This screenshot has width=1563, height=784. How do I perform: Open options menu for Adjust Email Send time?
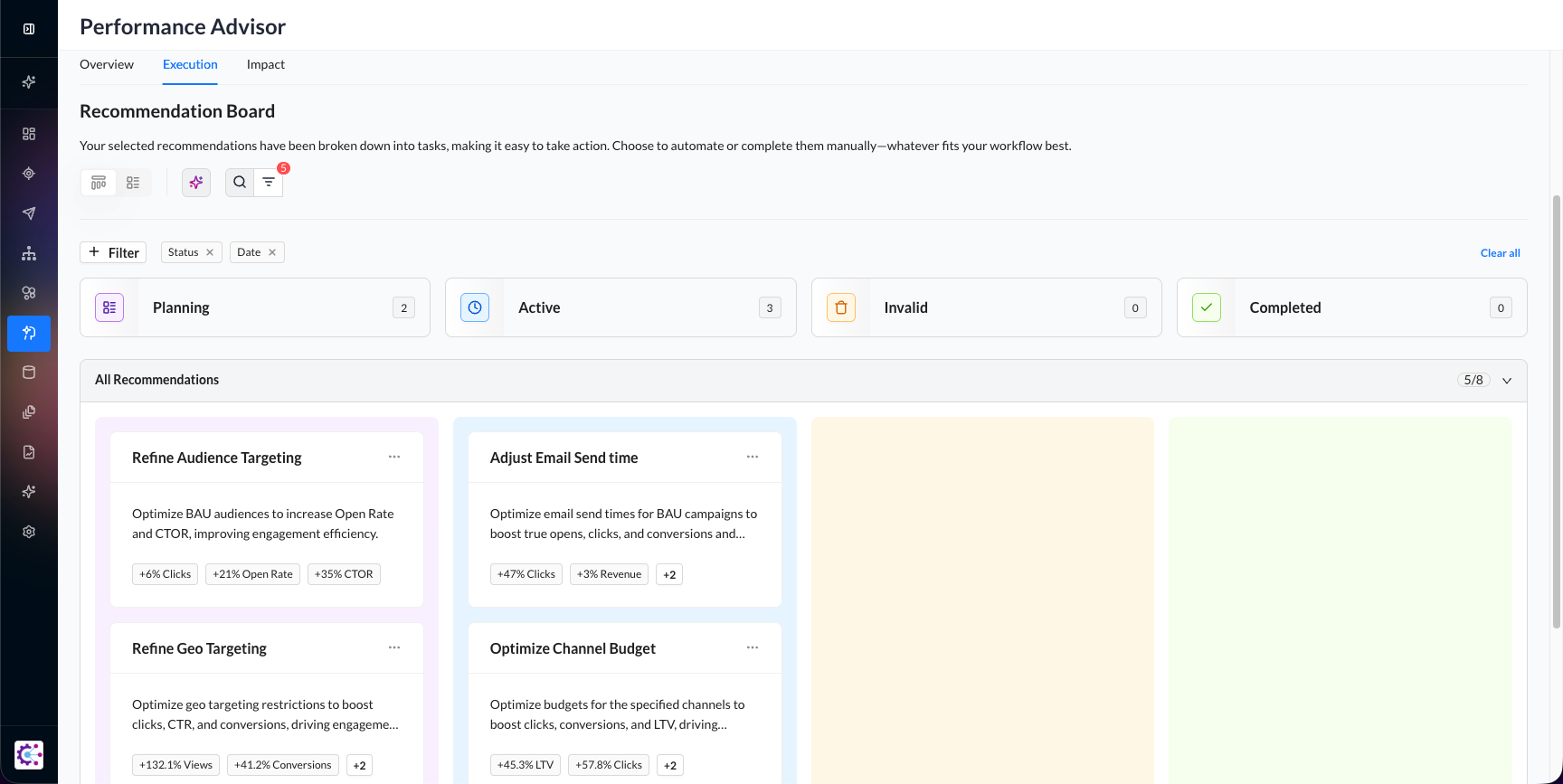click(x=753, y=457)
